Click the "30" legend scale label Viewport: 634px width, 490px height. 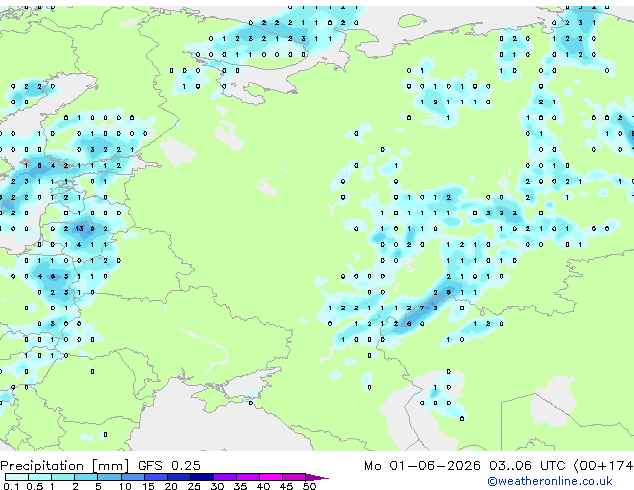click(x=217, y=486)
